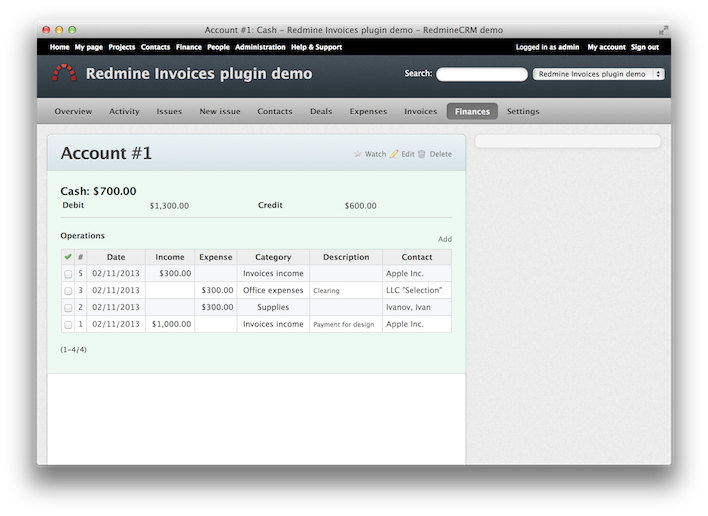Click the Redmine logo icon in header
Screen dimensions: 708x516
(x=64, y=73)
